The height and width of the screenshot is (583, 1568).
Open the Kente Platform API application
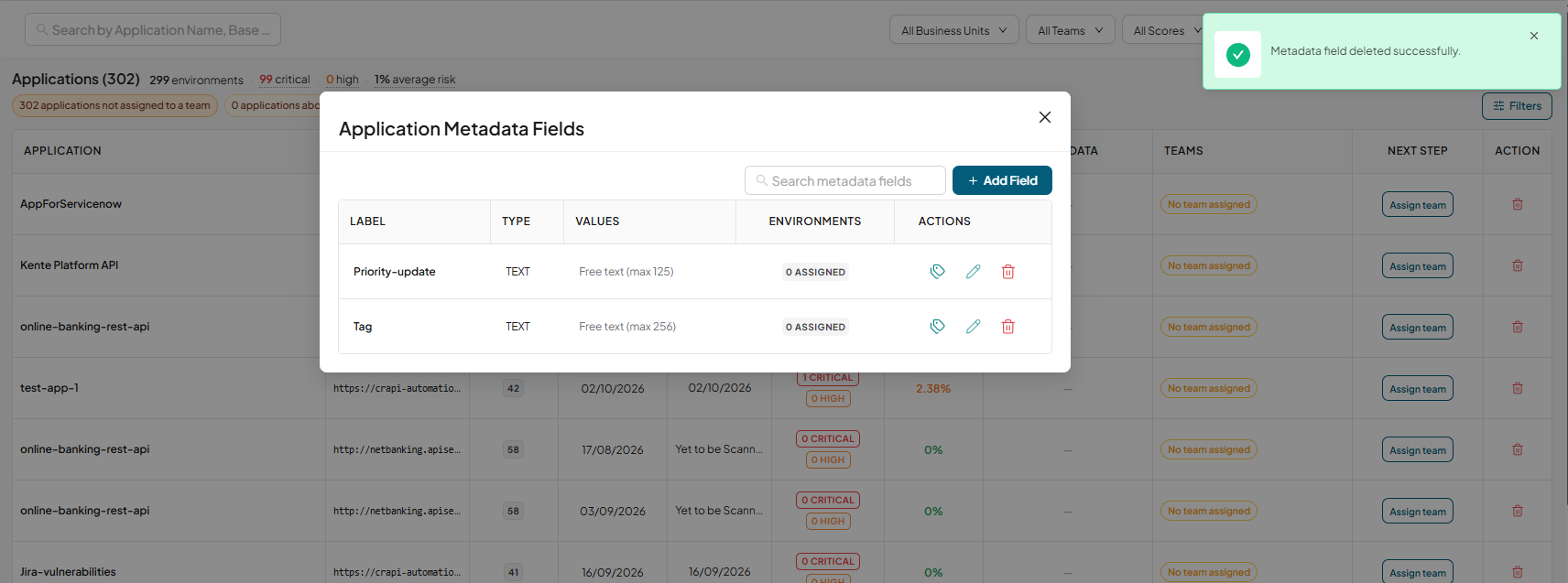click(x=69, y=265)
